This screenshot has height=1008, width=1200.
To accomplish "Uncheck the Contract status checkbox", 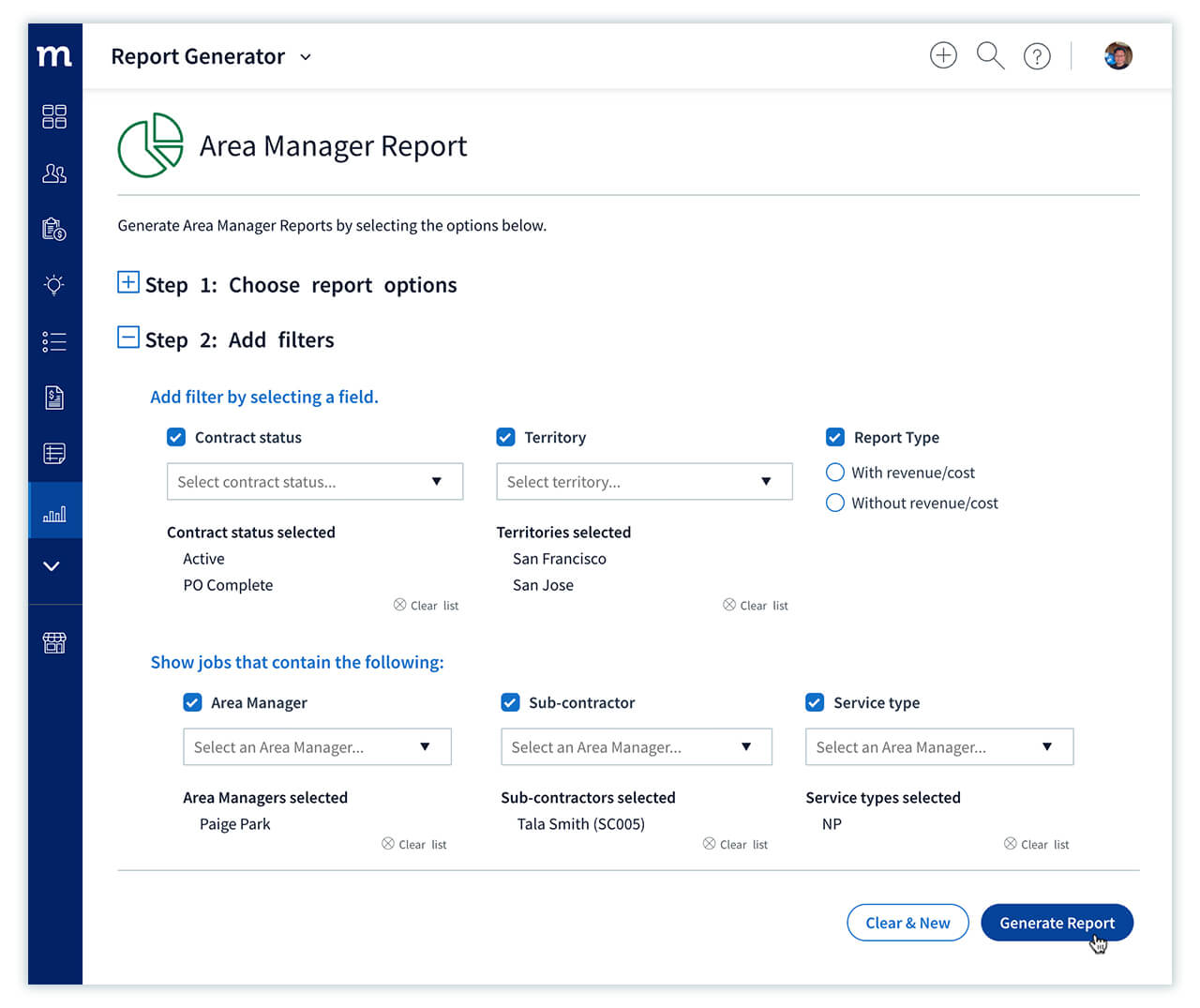I will (x=176, y=437).
